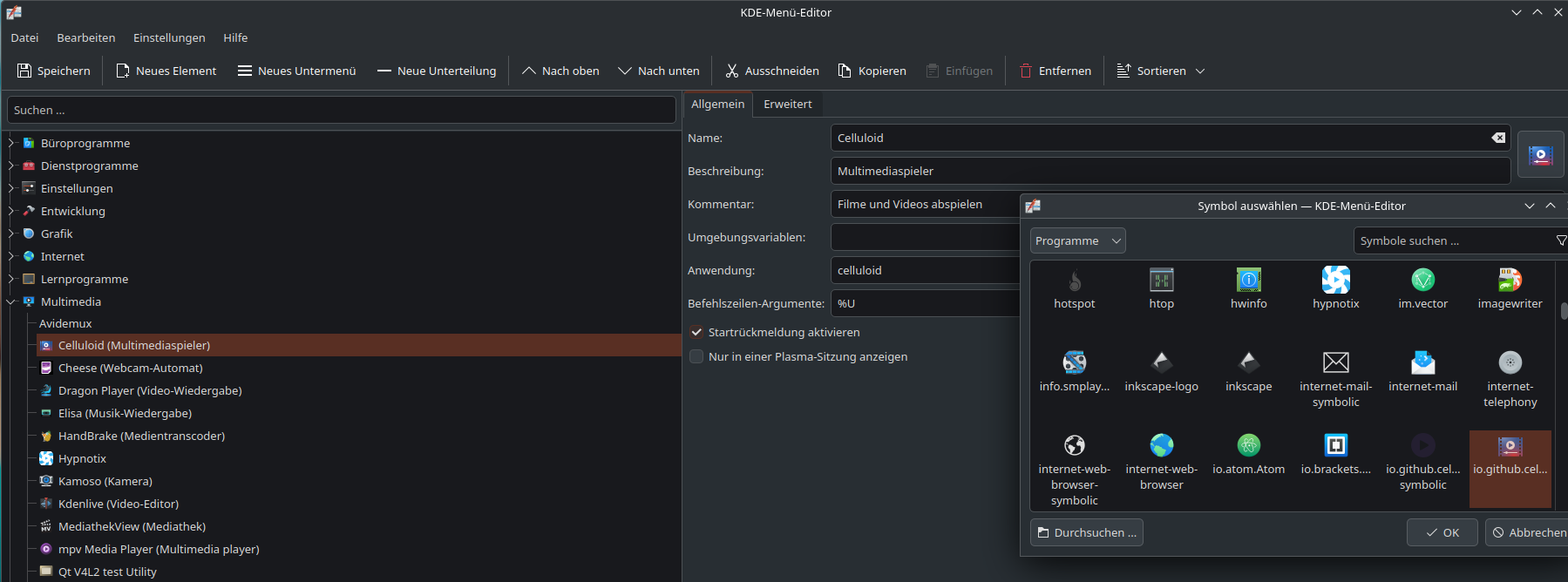Delete entry with Entfernen
The width and height of the screenshot is (1568, 582).
pos(1055,71)
